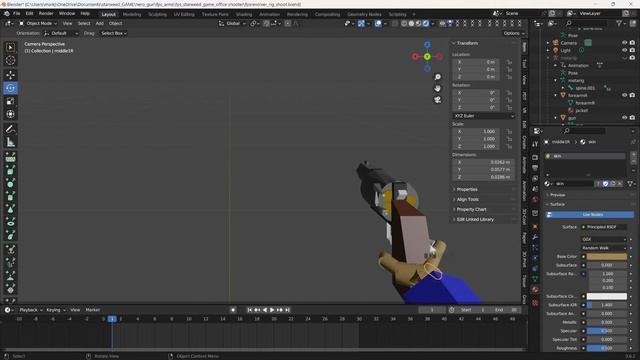Disable Light in renders toggle
The width and height of the screenshot is (640, 360).
[x=632, y=50]
